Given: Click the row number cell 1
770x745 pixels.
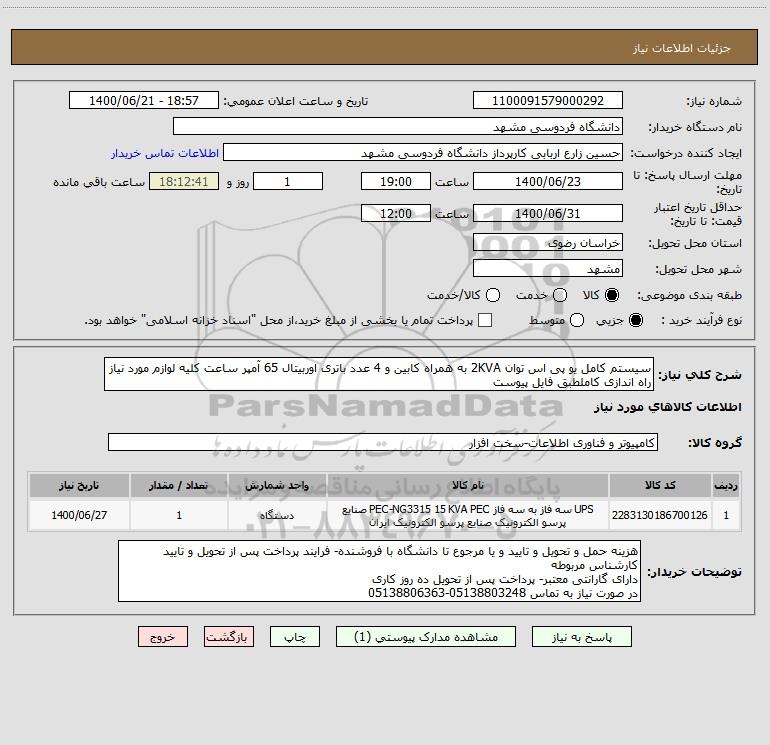Looking at the screenshot, I should (x=726, y=515).
